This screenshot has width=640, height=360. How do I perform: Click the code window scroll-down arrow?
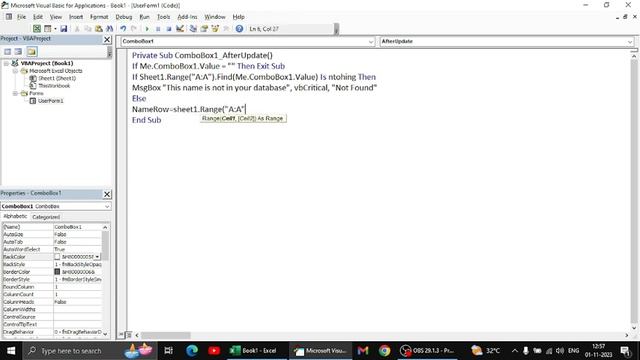click(x=633, y=327)
